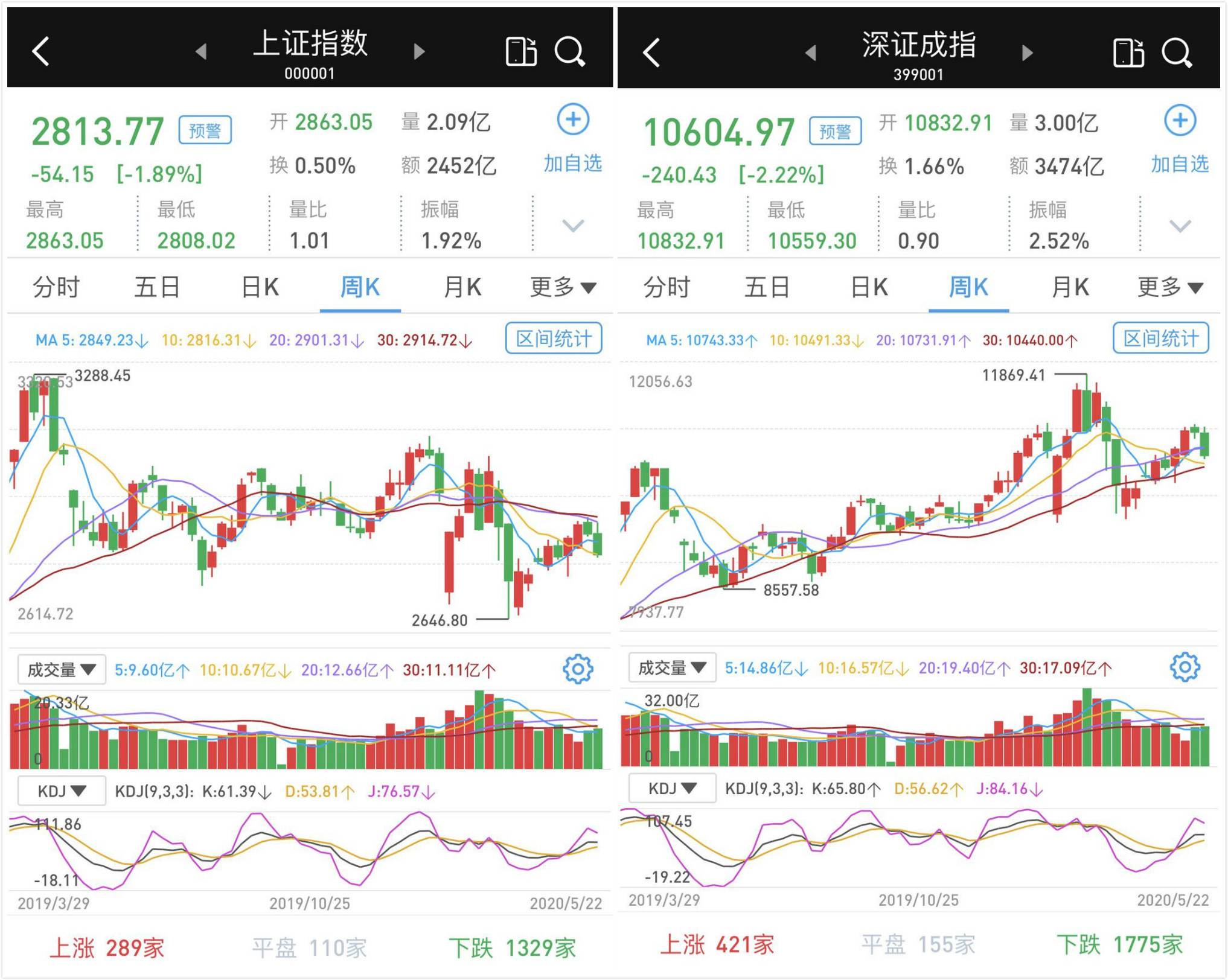This screenshot has width=1228, height=980.
Task: Add 深证成指 to watchlist plus icon
Action: tap(1180, 120)
